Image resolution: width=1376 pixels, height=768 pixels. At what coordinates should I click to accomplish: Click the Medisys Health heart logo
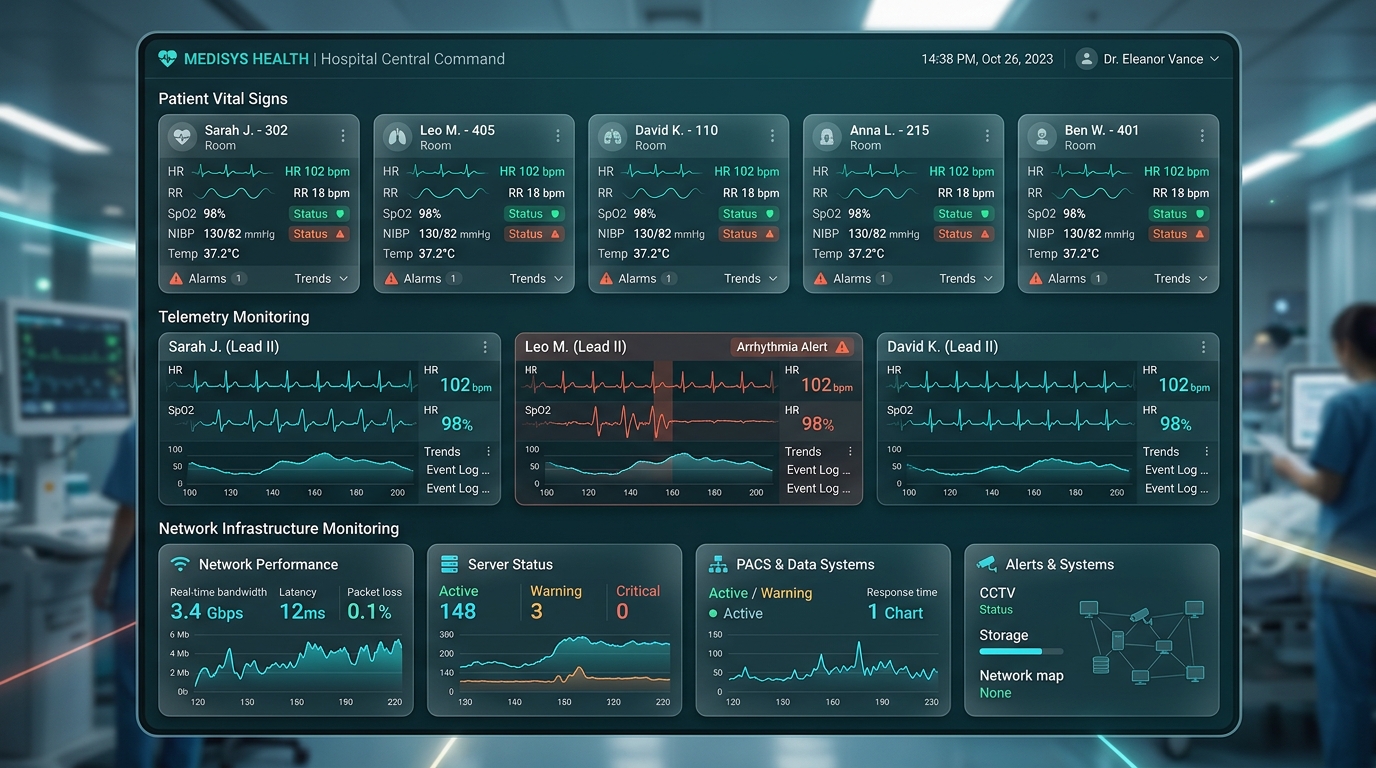pyautogui.click(x=167, y=59)
